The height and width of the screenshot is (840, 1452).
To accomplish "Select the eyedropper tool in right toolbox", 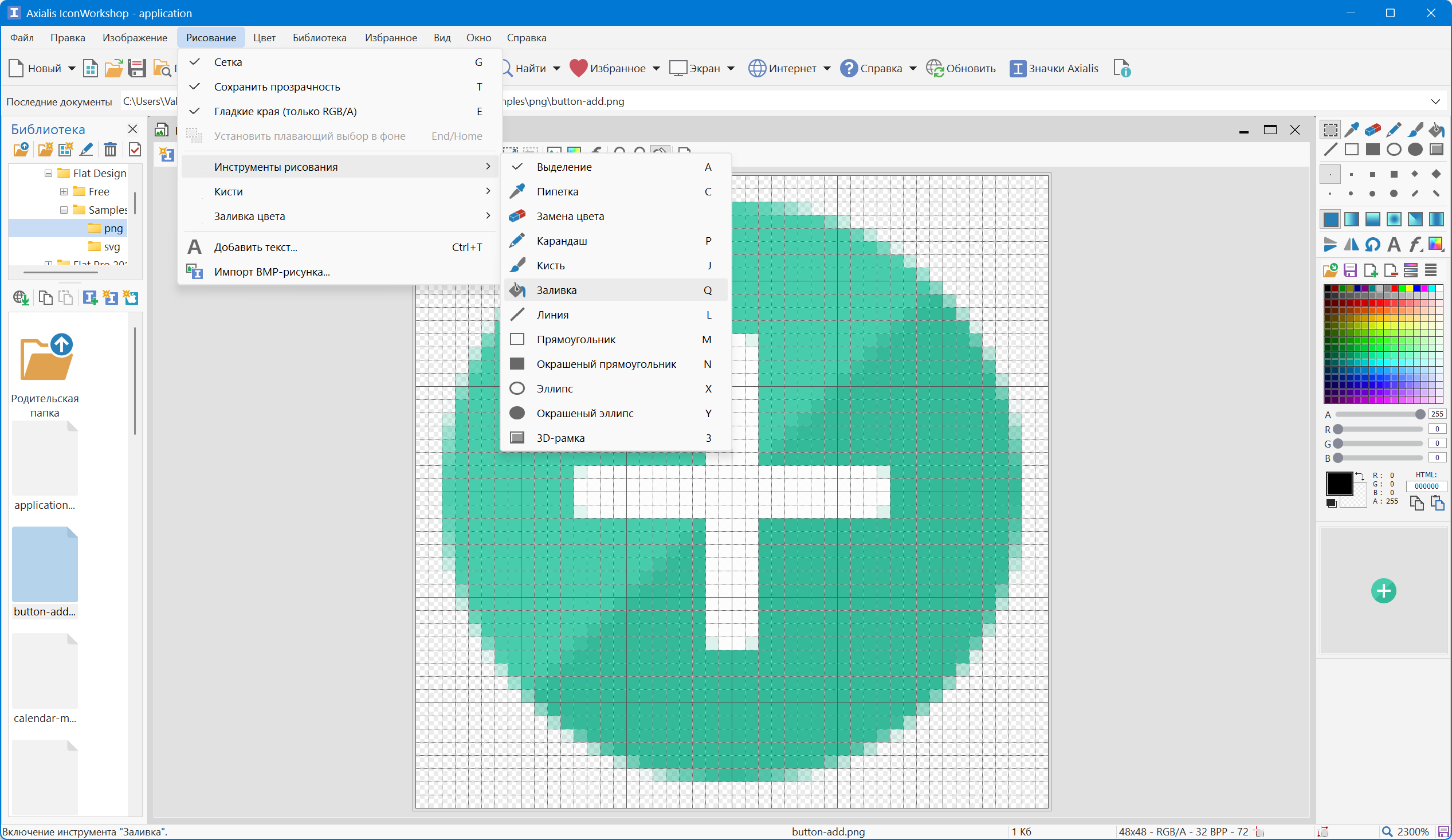I will tap(1351, 129).
